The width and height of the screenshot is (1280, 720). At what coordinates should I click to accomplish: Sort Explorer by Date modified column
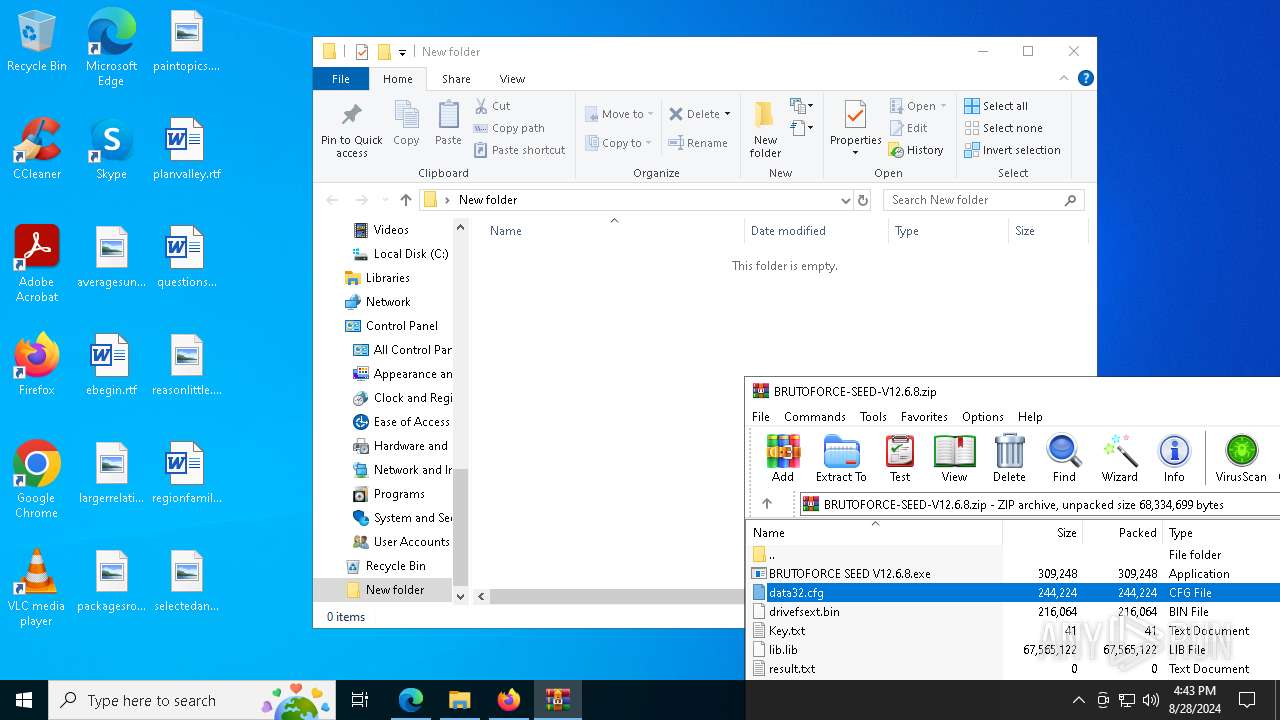tap(788, 231)
